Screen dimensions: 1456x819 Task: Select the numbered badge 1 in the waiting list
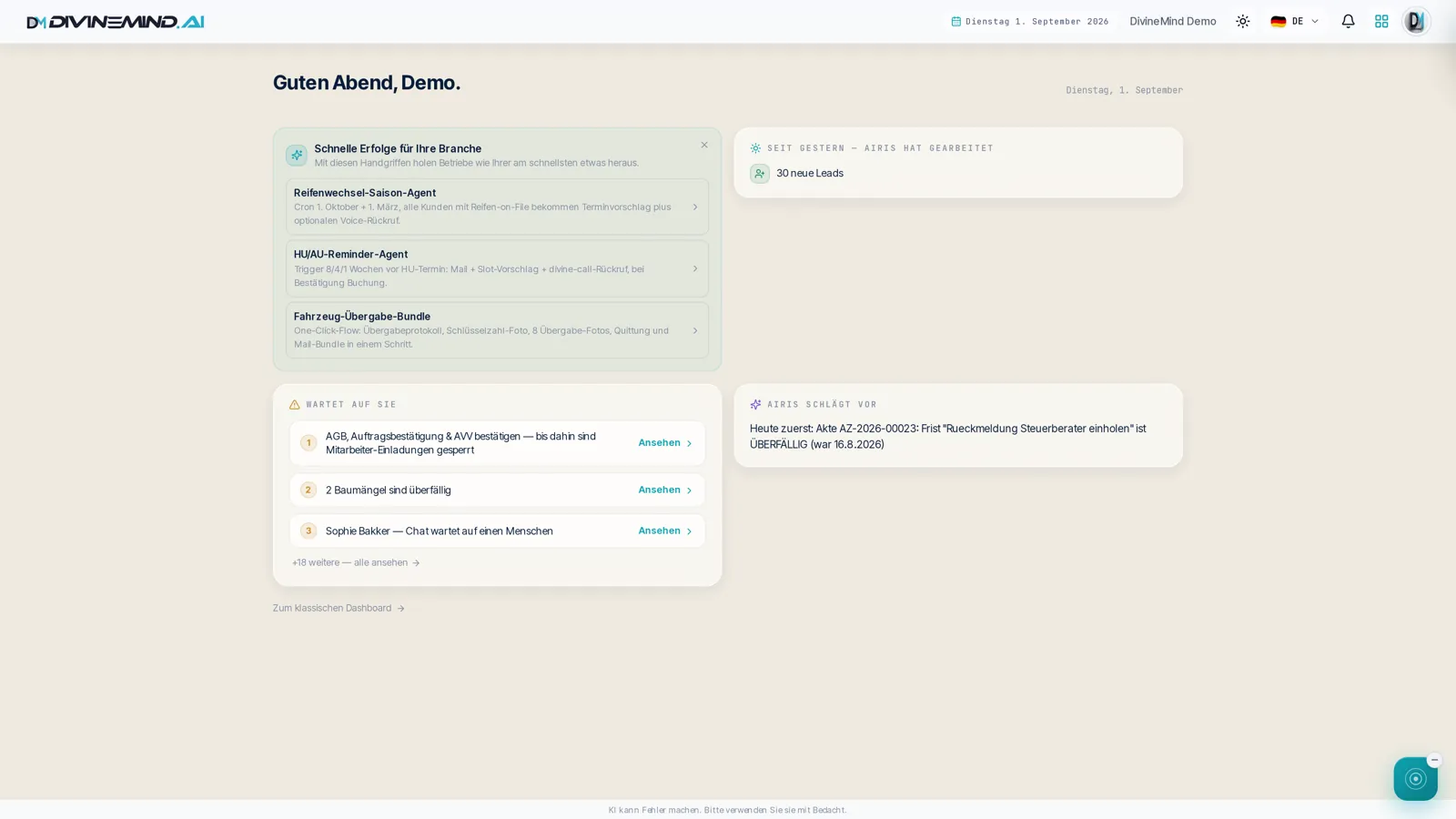tap(308, 443)
